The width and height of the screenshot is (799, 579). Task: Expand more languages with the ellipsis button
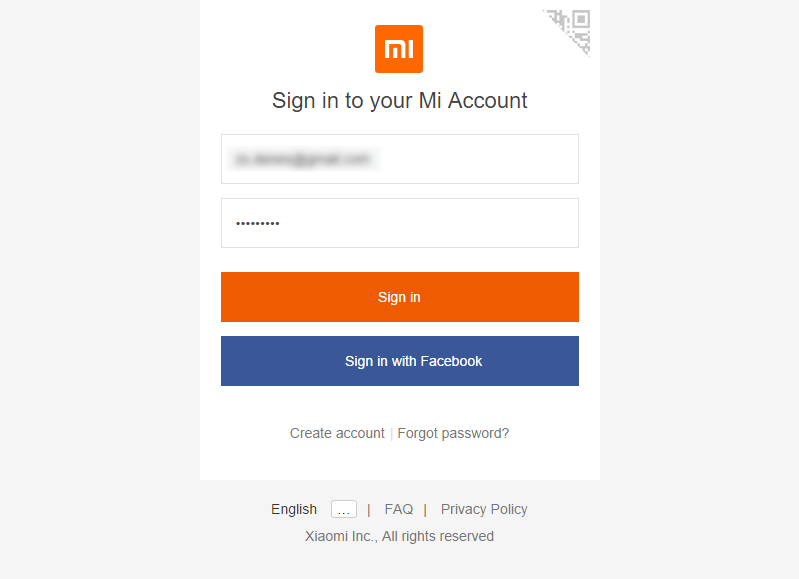click(x=343, y=509)
